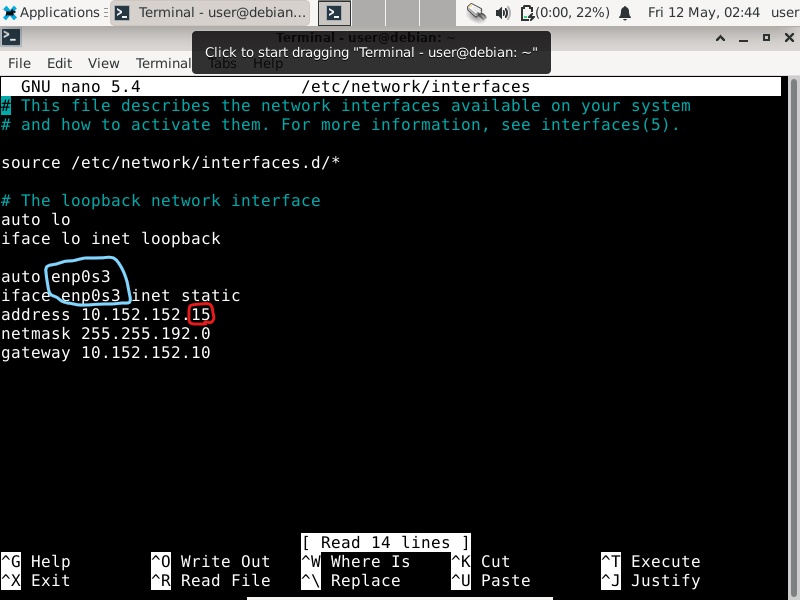Image resolution: width=800 pixels, height=600 pixels.
Task: Open the File menu
Action: [x=19, y=63]
